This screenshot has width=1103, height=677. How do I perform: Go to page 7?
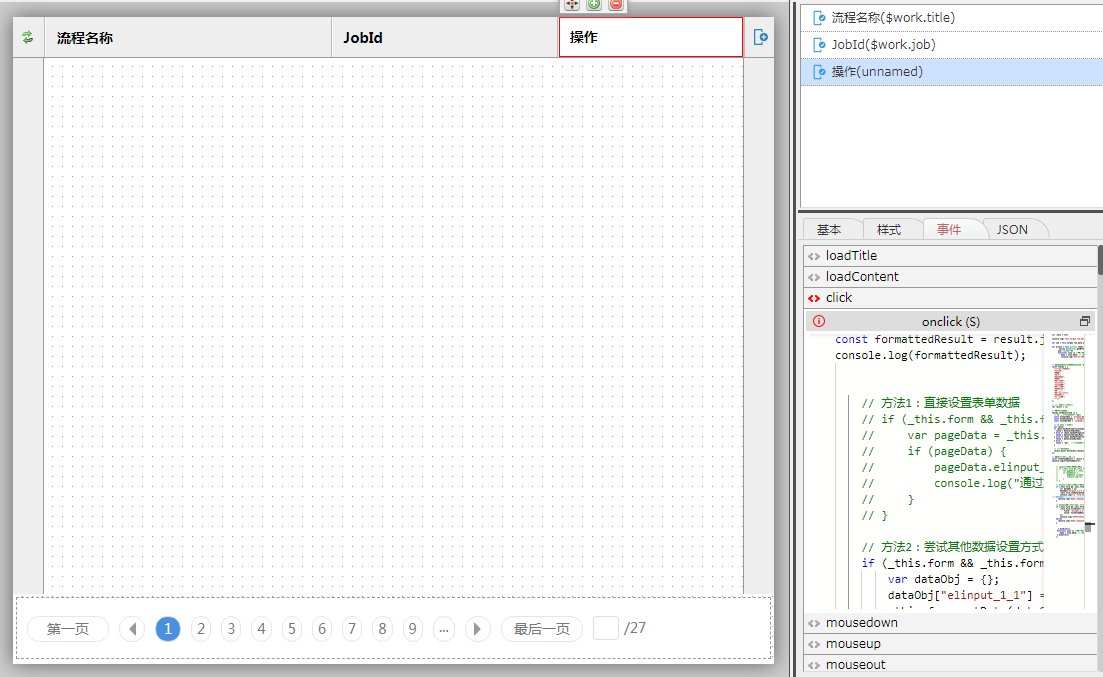[352, 628]
